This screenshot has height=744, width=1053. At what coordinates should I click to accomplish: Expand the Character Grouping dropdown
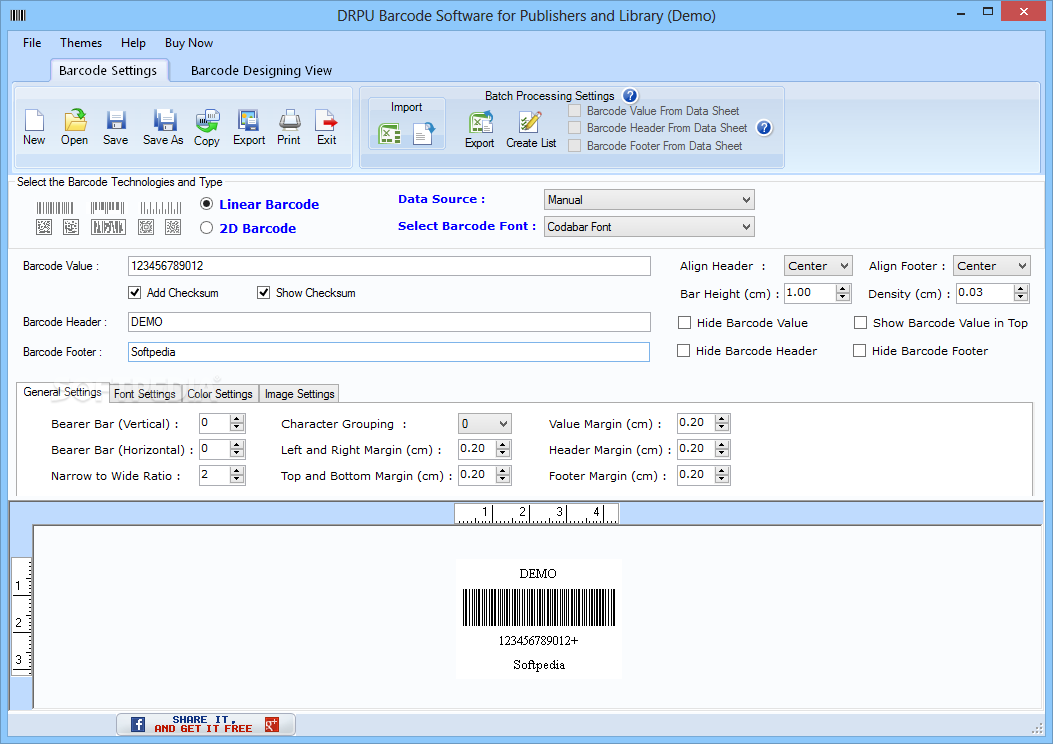tap(485, 424)
